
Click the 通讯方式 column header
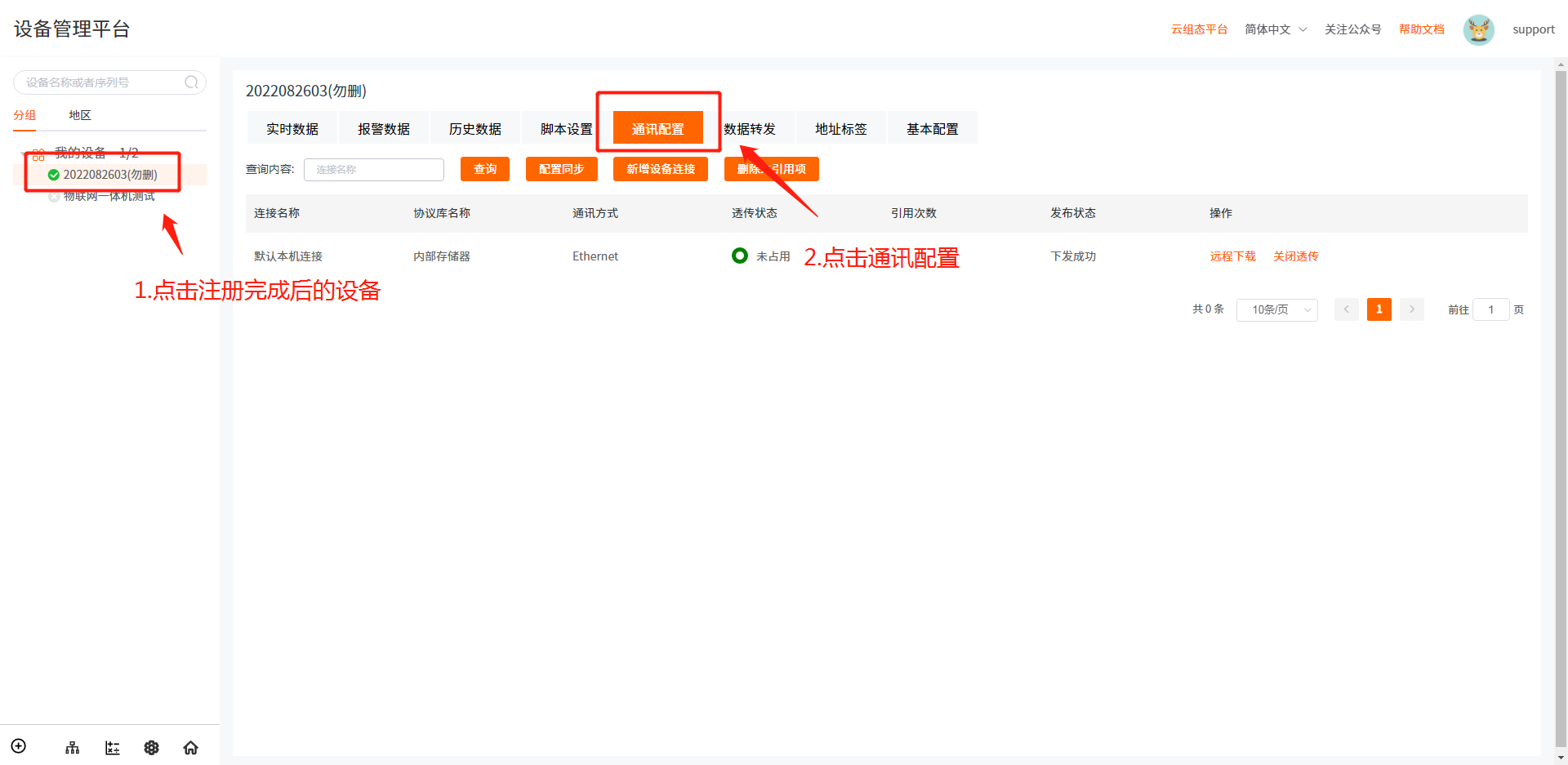point(595,213)
